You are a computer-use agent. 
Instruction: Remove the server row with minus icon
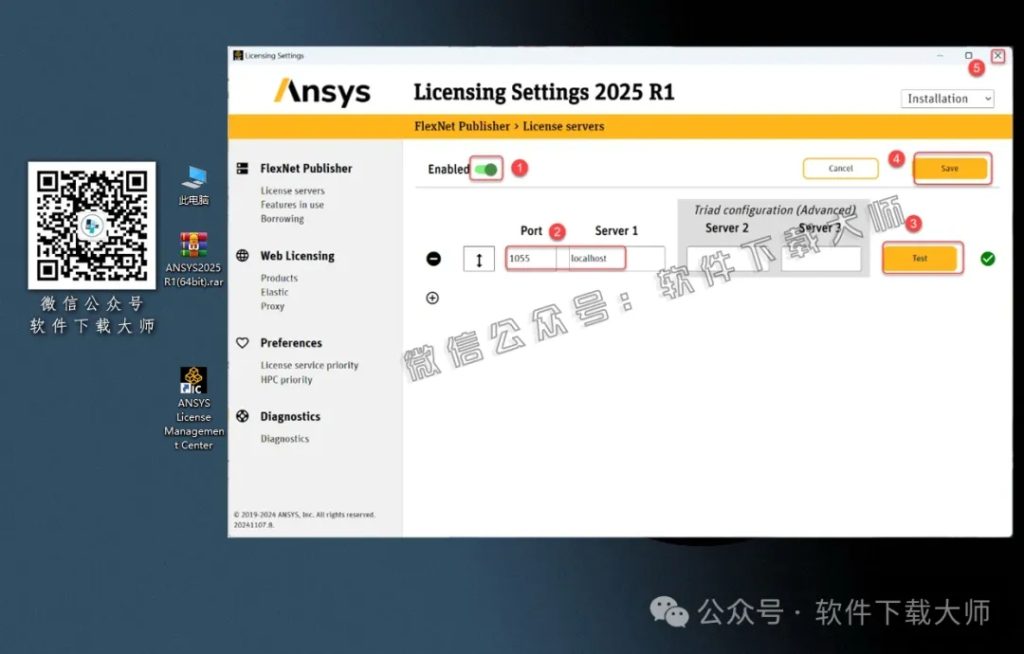point(433,258)
